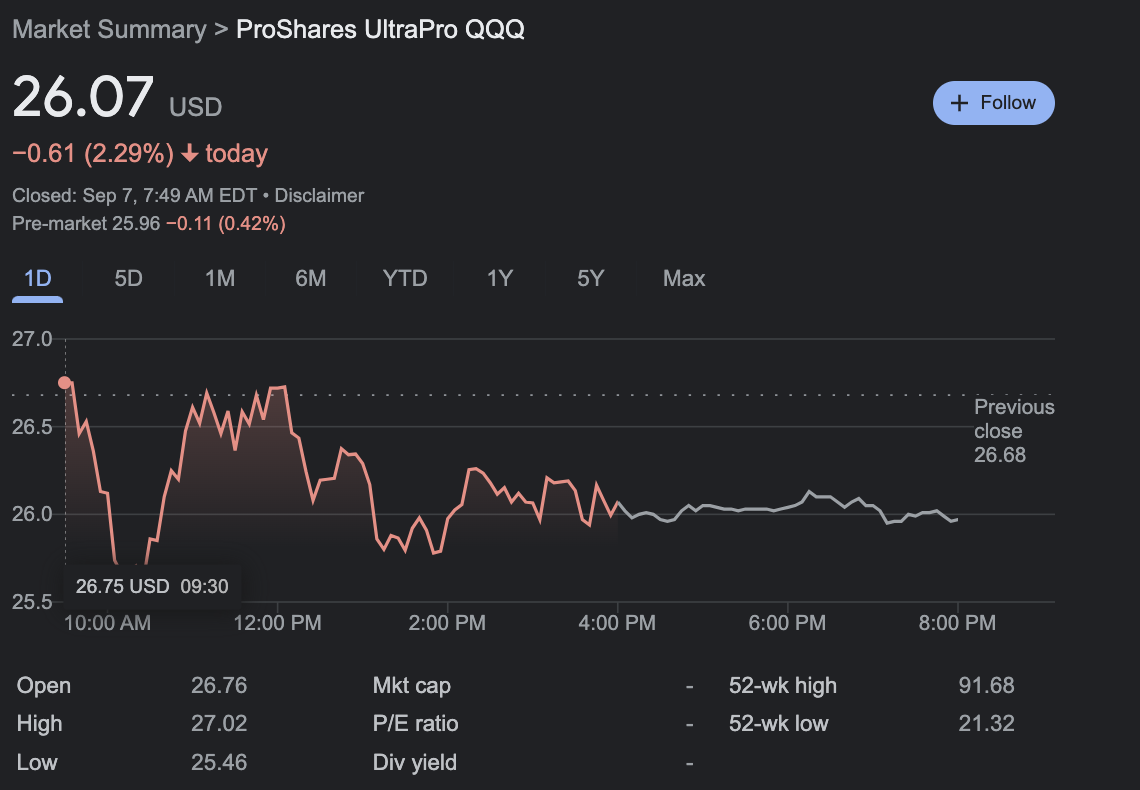This screenshot has height=790, width=1140.
Task: Click the ProShares UltraPro QQQ title
Action: pos(380,29)
